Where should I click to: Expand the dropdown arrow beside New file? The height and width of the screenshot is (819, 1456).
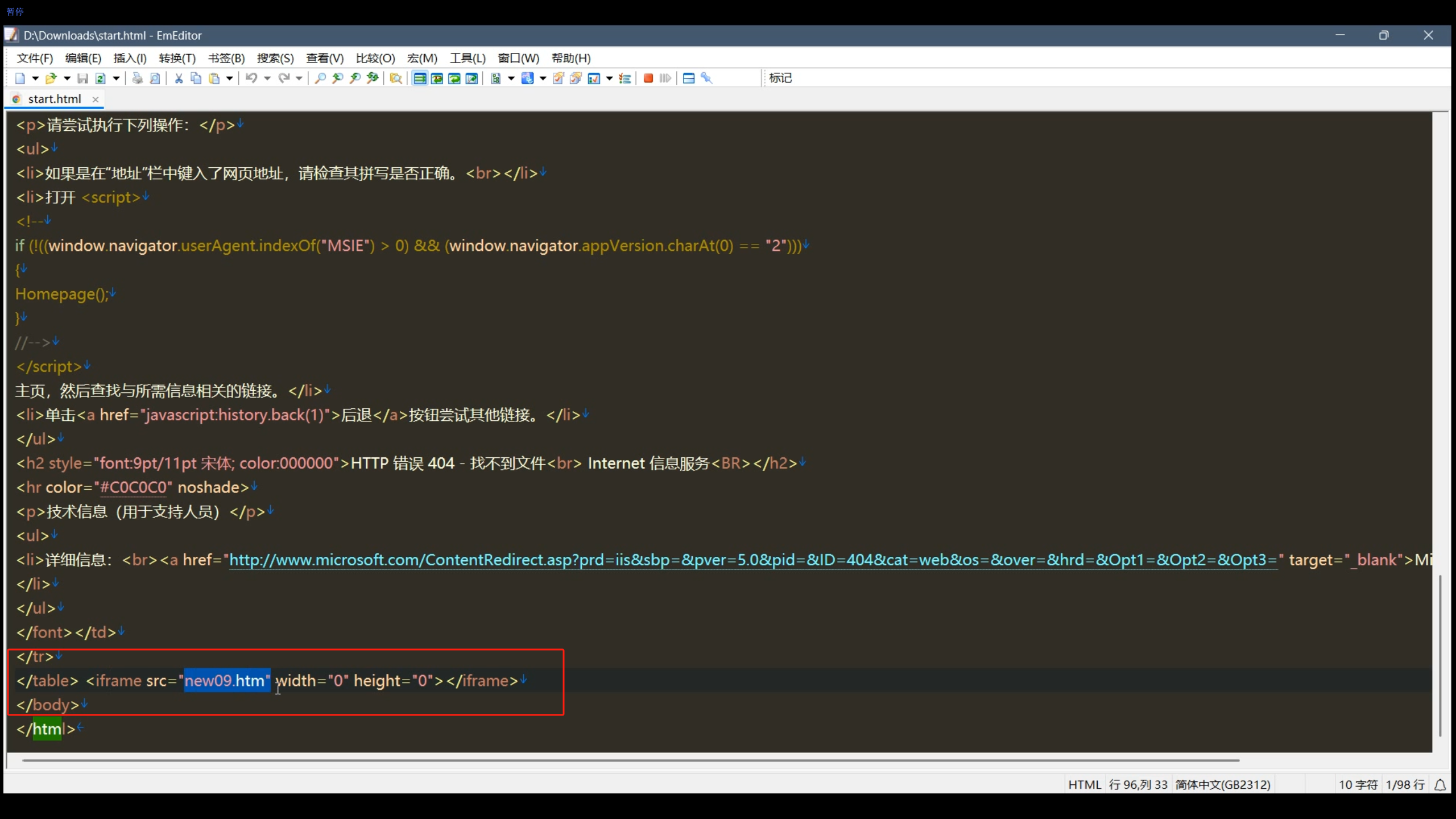(35, 78)
